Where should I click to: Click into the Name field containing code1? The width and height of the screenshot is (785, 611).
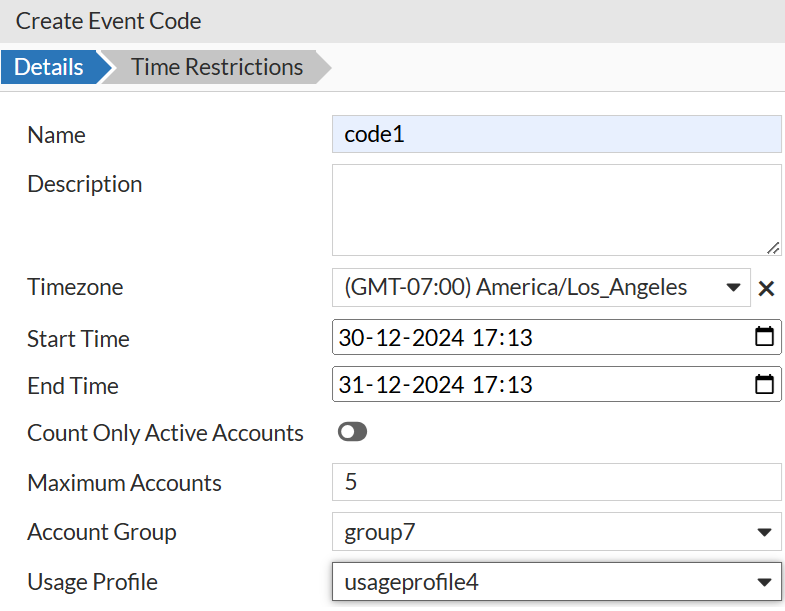[x=557, y=134]
